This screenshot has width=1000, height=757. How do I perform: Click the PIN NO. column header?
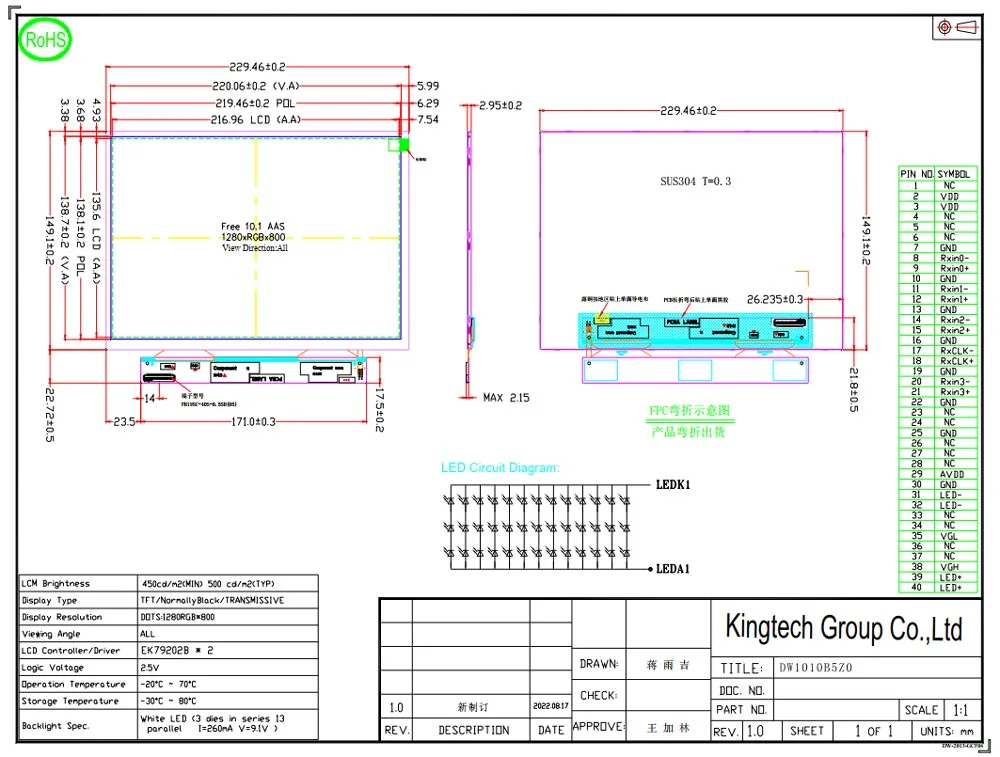pyautogui.click(x=916, y=174)
